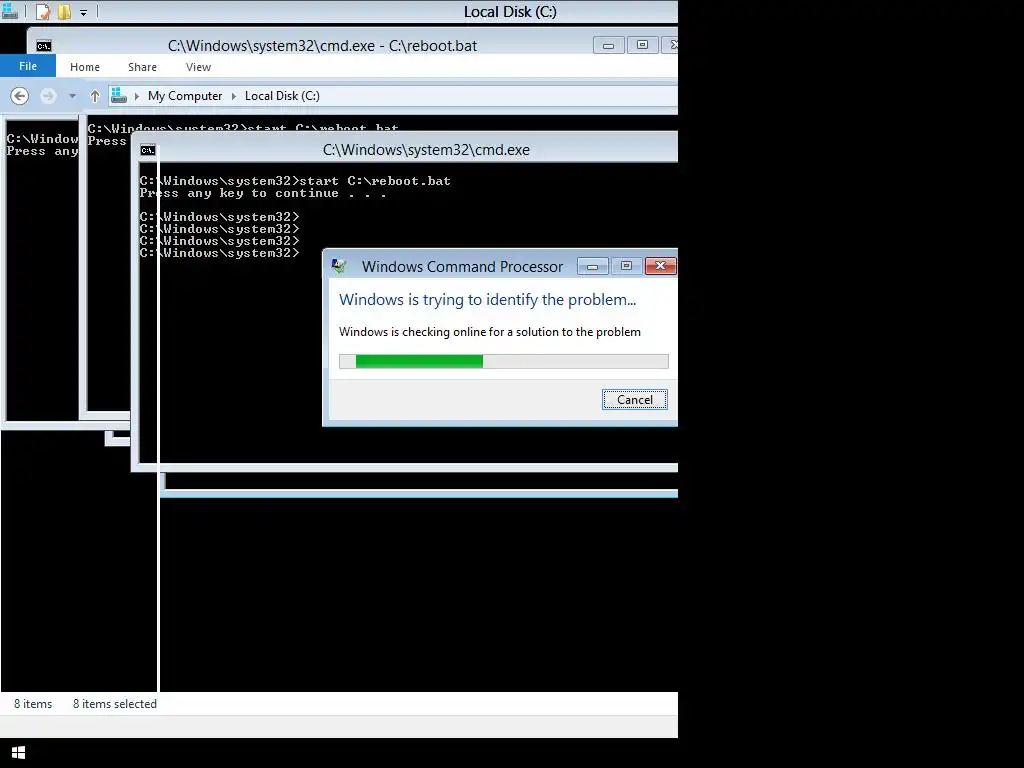1024x768 pixels.
Task: Click the New Folder quick access icon
Action: pos(64,12)
